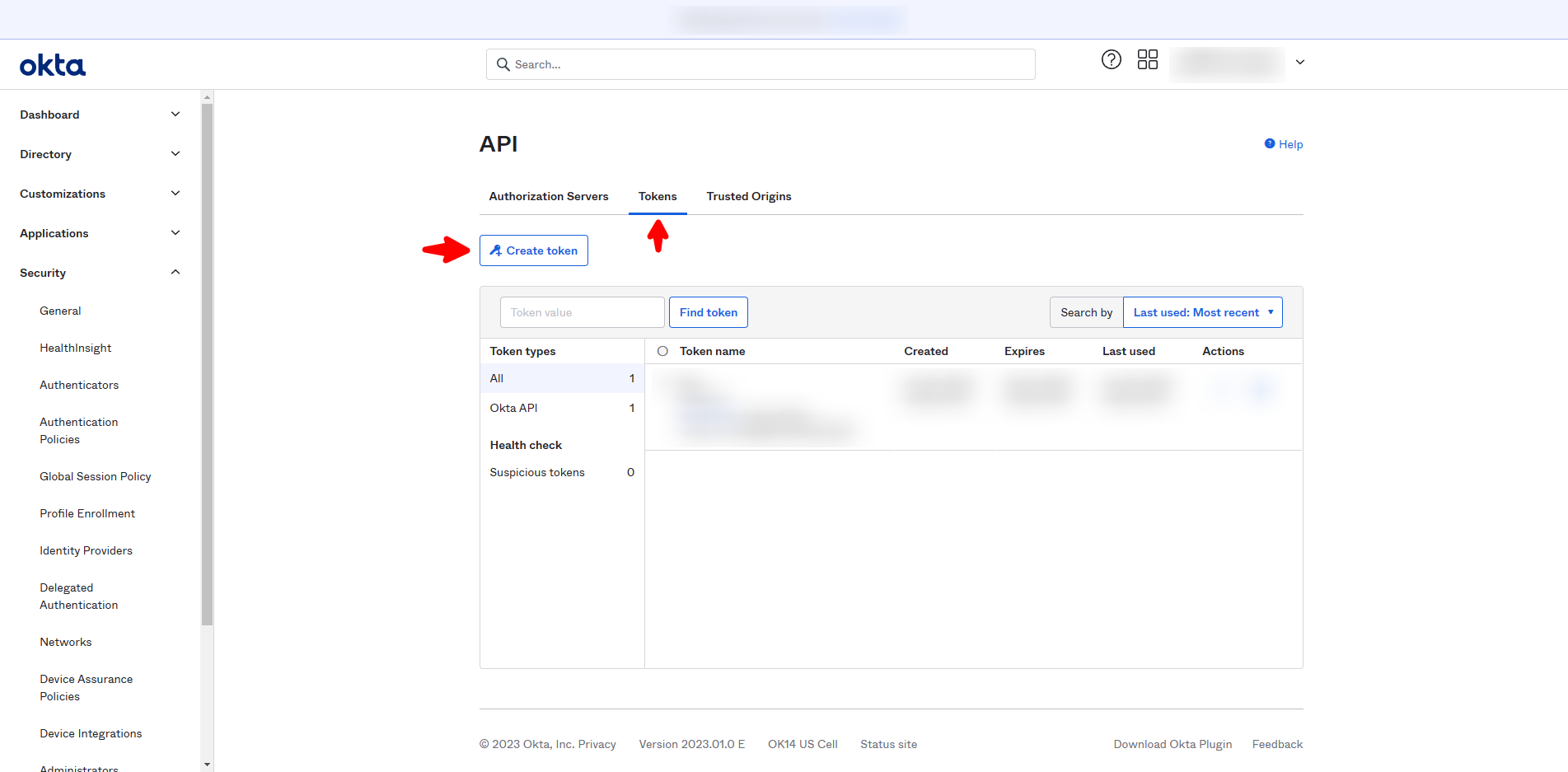Select the All token type filter

[x=562, y=378]
